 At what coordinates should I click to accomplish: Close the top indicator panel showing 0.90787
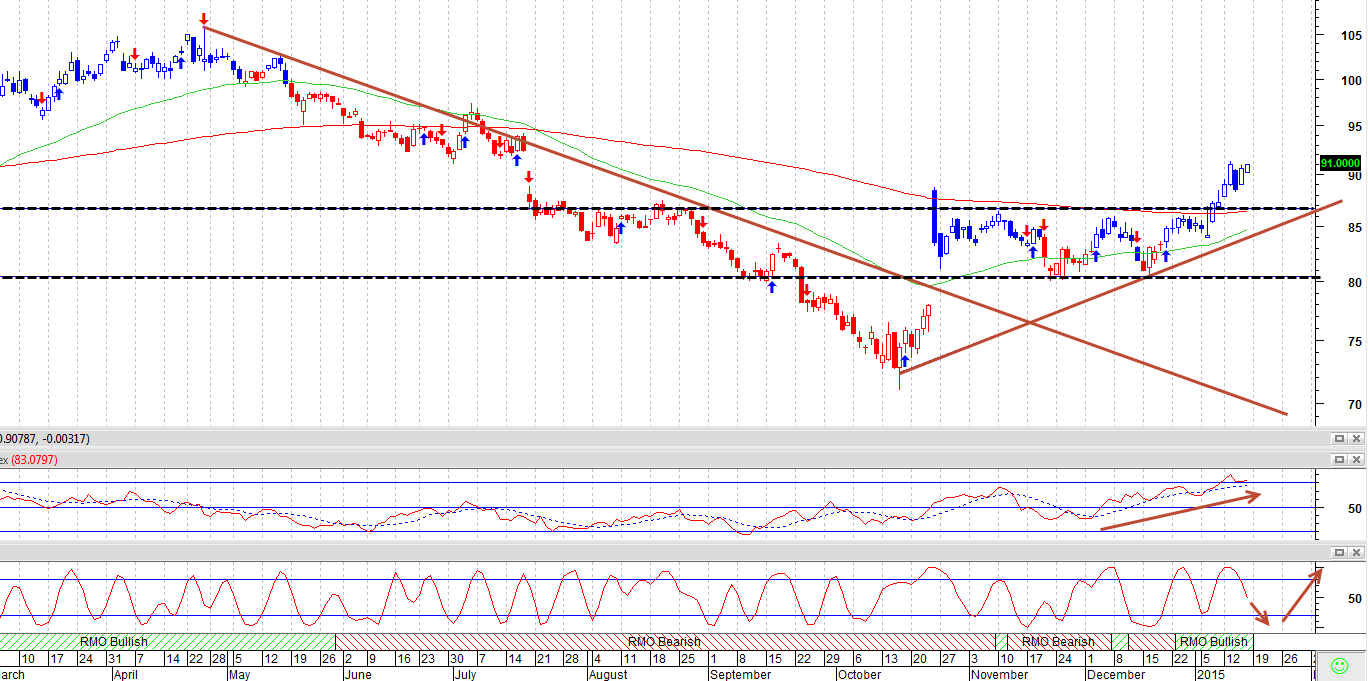pyautogui.click(x=1356, y=438)
